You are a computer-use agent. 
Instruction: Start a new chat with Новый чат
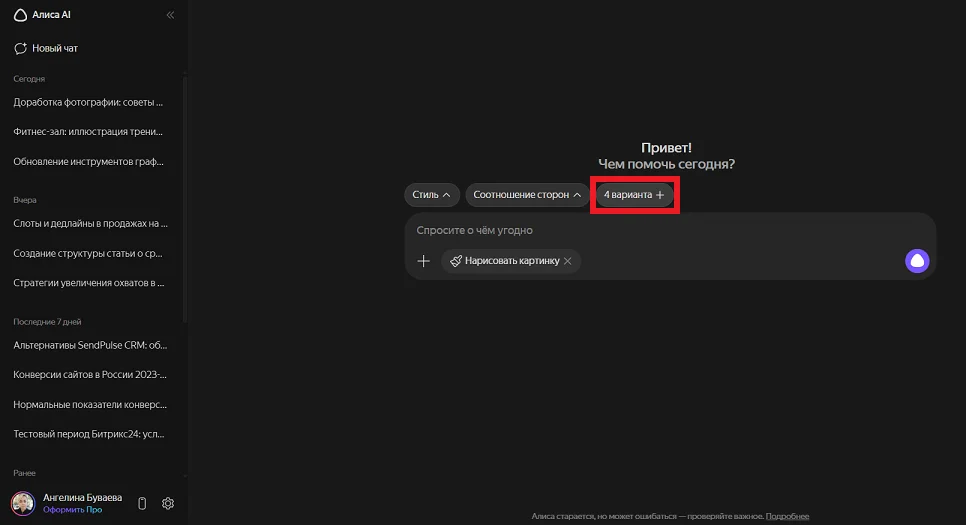click(46, 48)
